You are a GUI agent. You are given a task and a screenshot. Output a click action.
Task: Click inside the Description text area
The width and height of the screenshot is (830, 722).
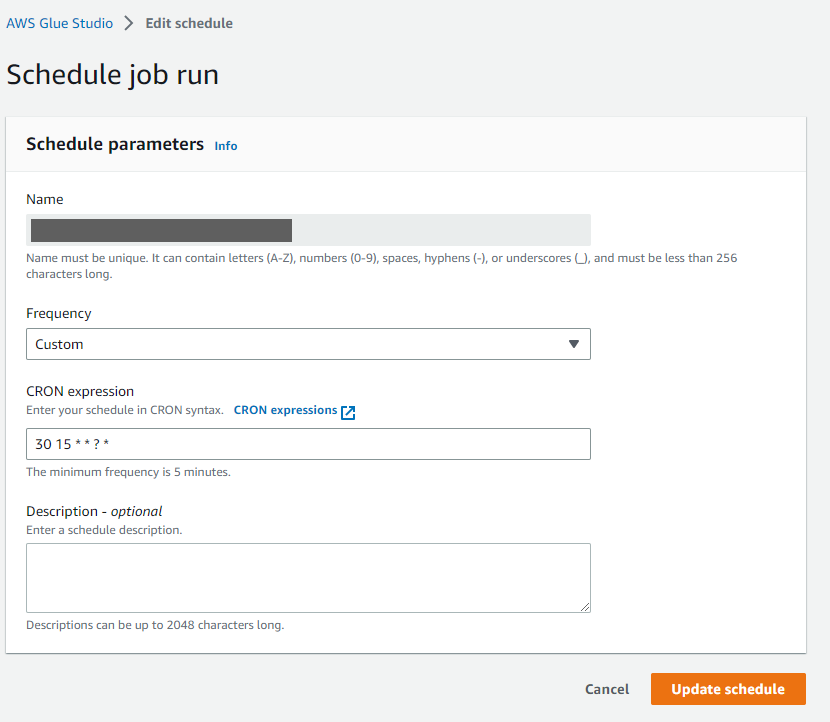pyautogui.click(x=308, y=577)
